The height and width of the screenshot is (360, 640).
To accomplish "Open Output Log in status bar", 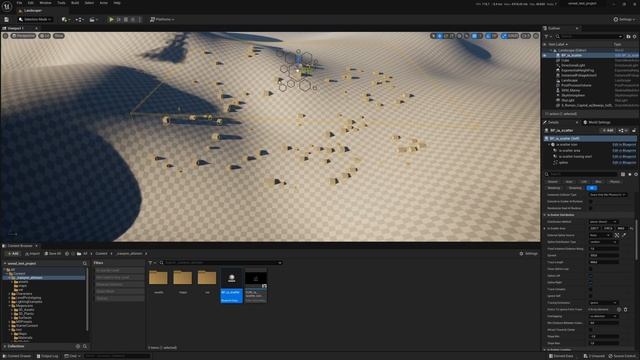I will 48,356.
